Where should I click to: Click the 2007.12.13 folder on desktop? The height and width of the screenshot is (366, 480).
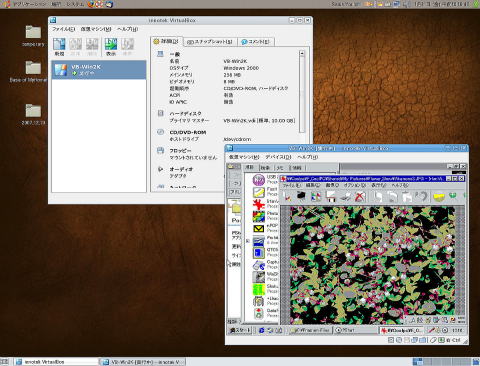coord(33,114)
